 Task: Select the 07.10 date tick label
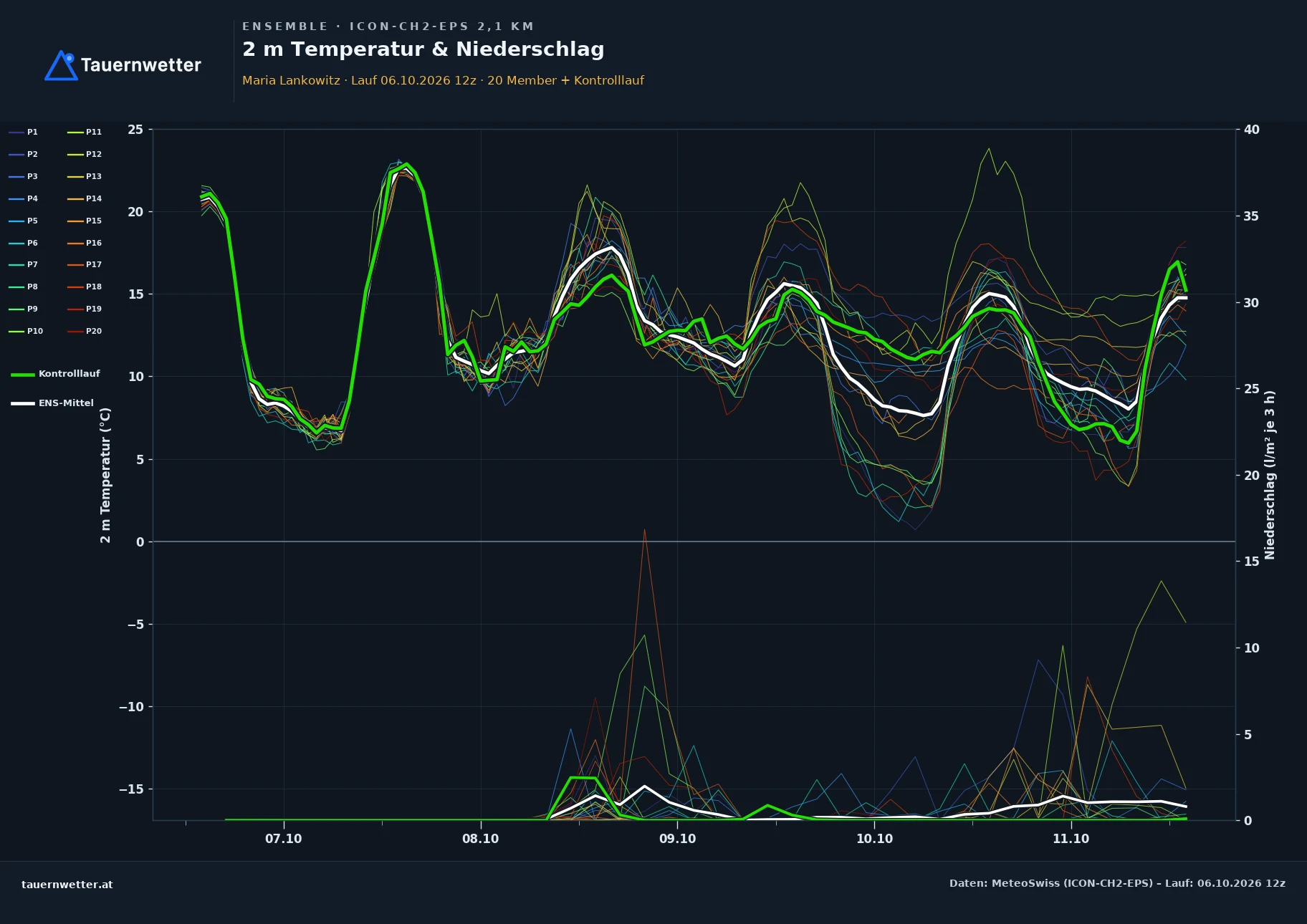click(284, 839)
